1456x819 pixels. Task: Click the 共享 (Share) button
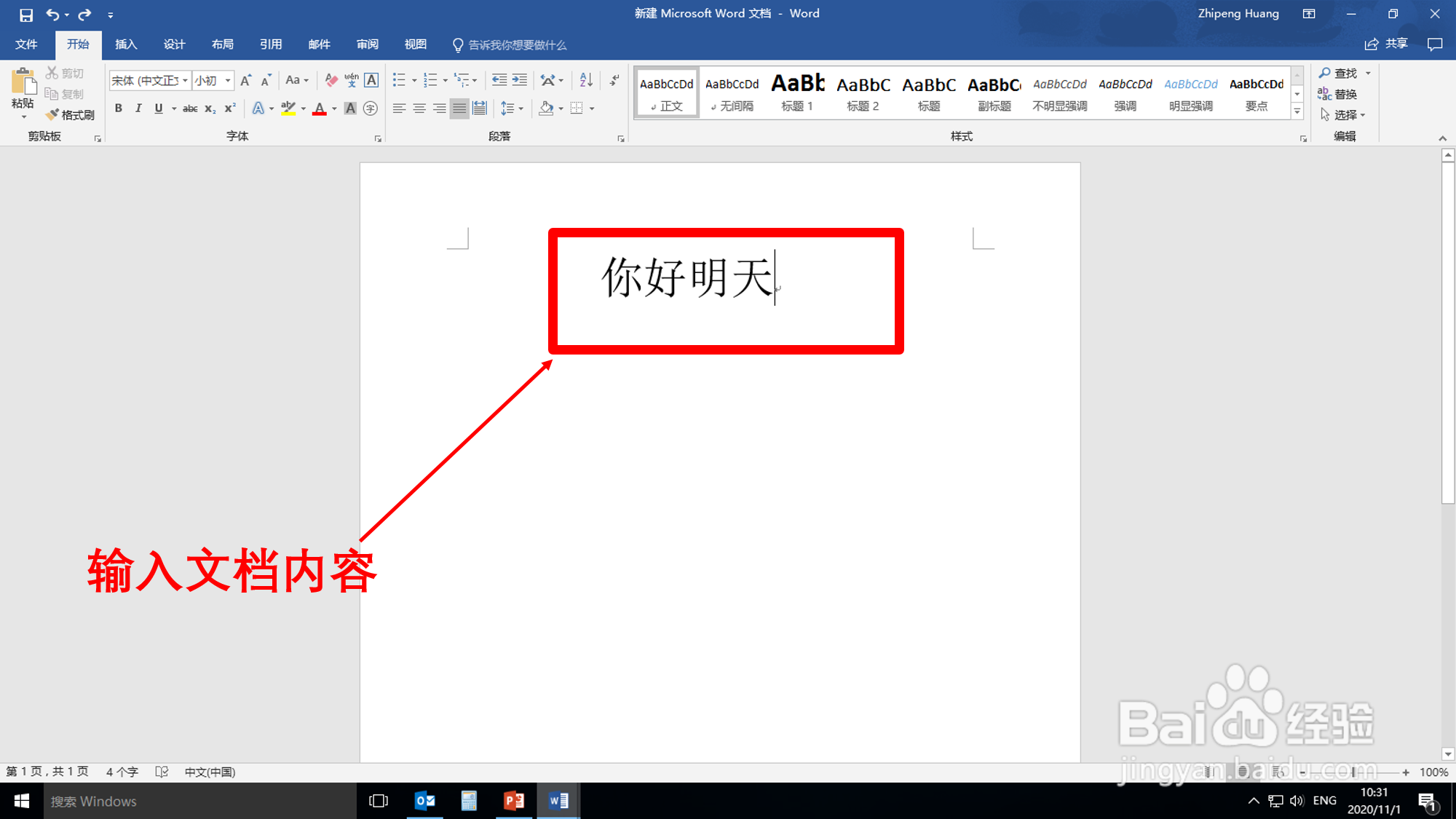[1387, 44]
